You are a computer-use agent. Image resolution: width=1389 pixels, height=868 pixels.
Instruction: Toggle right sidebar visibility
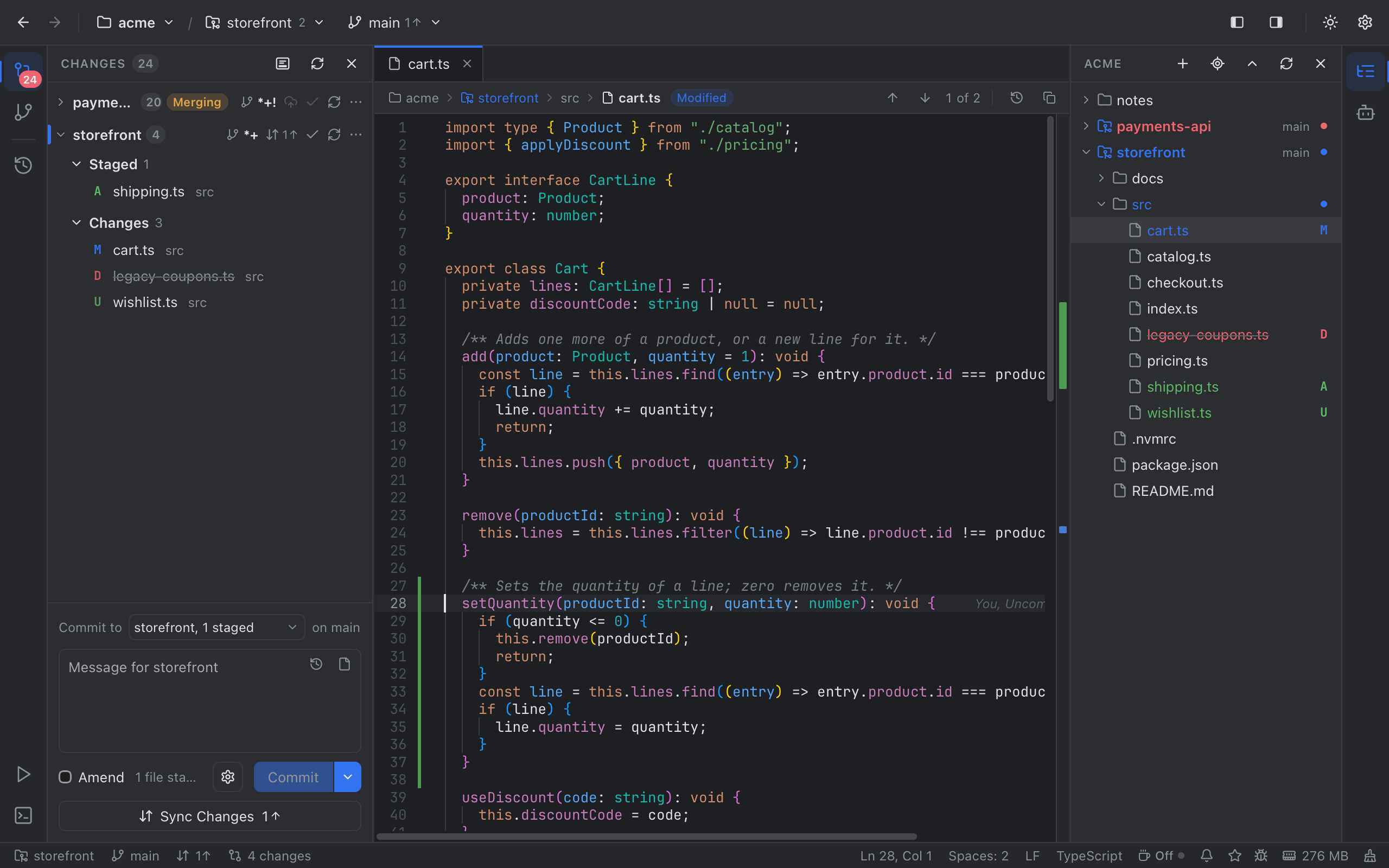pos(1276,22)
